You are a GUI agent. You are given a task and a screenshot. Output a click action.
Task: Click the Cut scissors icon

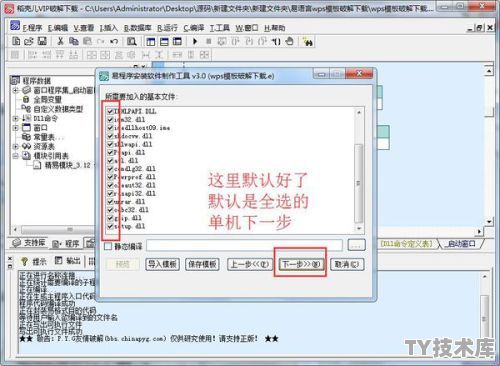click(60, 41)
